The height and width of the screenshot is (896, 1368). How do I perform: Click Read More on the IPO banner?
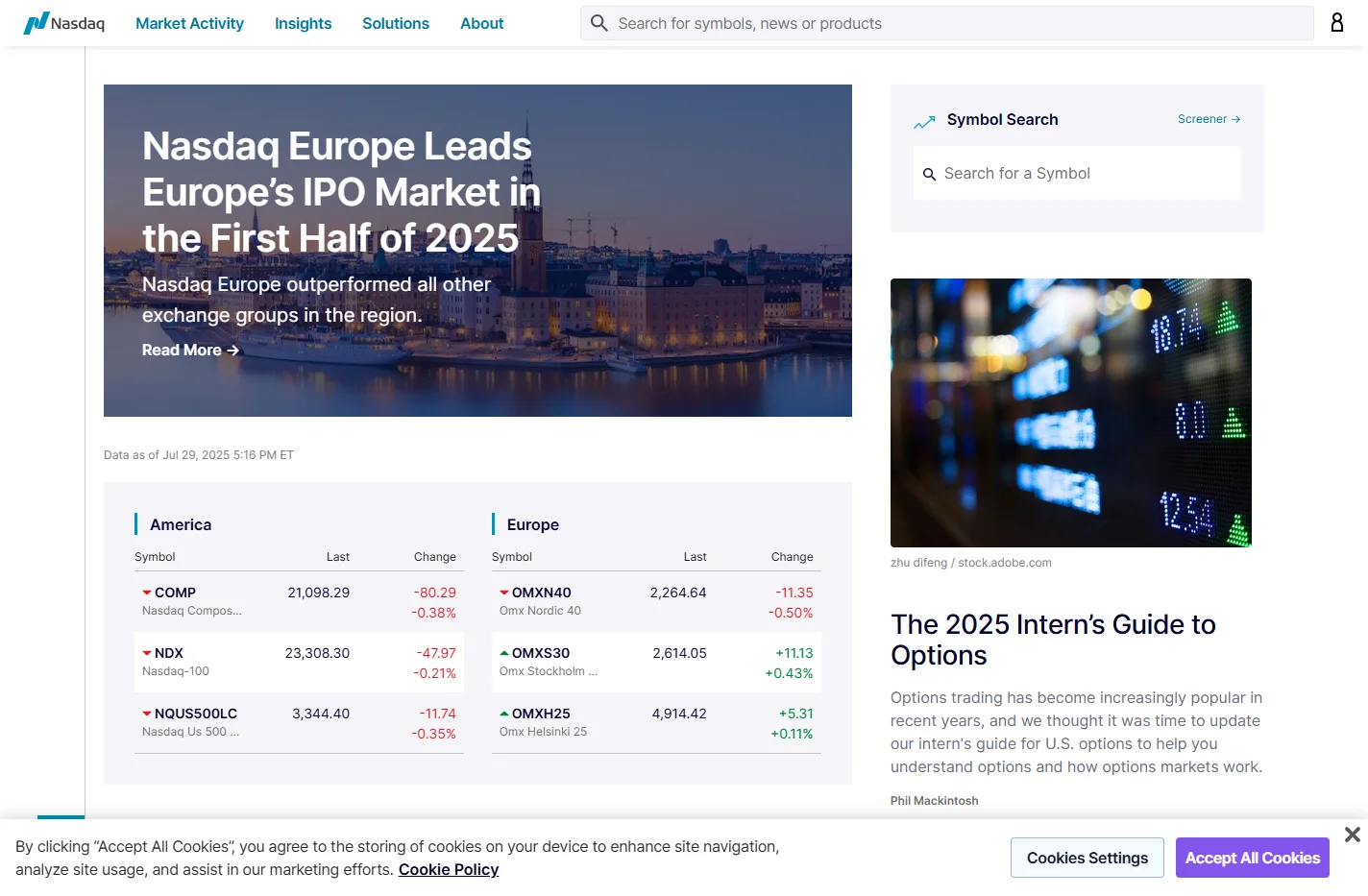pos(190,350)
